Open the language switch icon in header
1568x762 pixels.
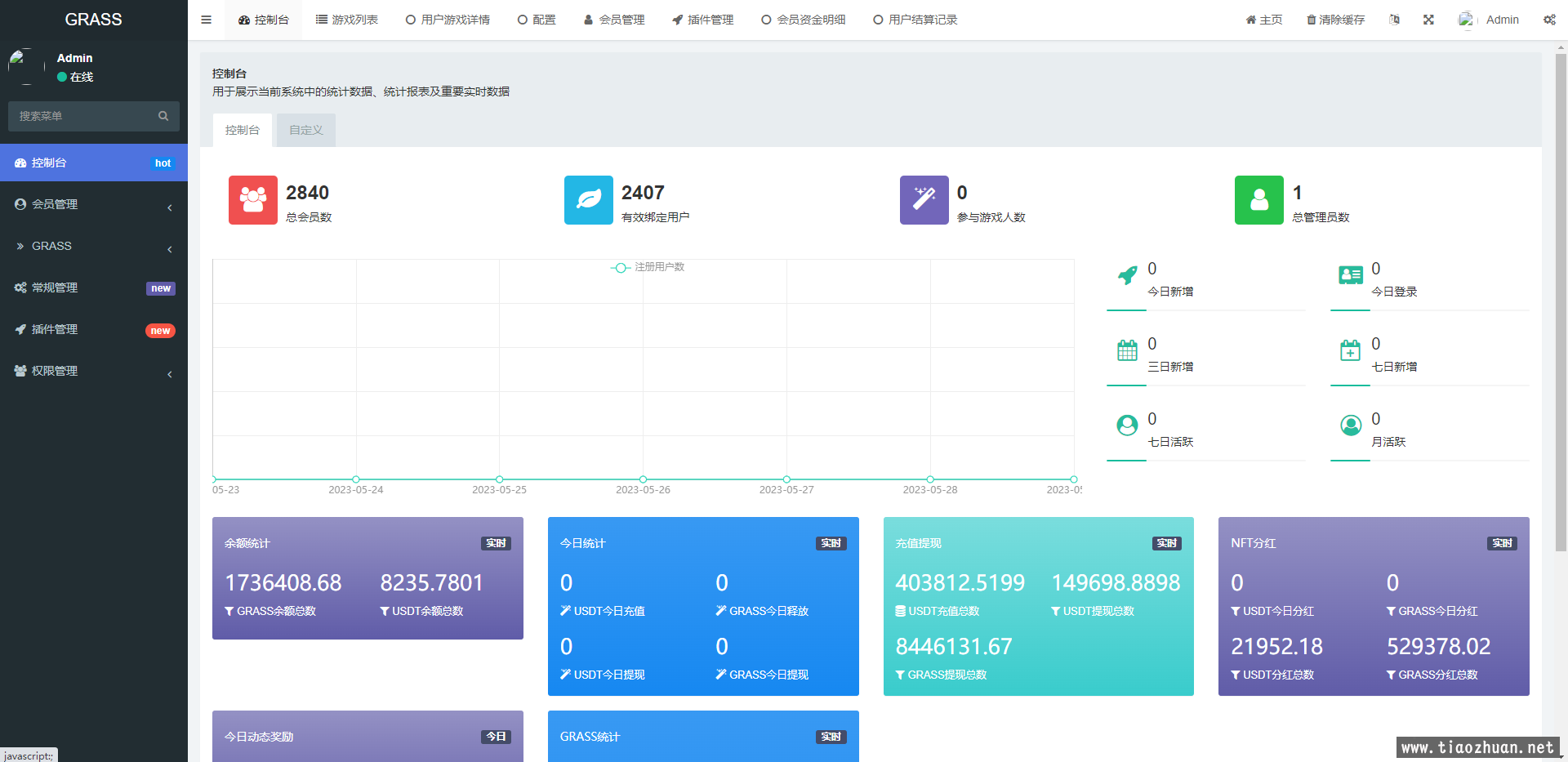pyautogui.click(x=1394, y=20)
